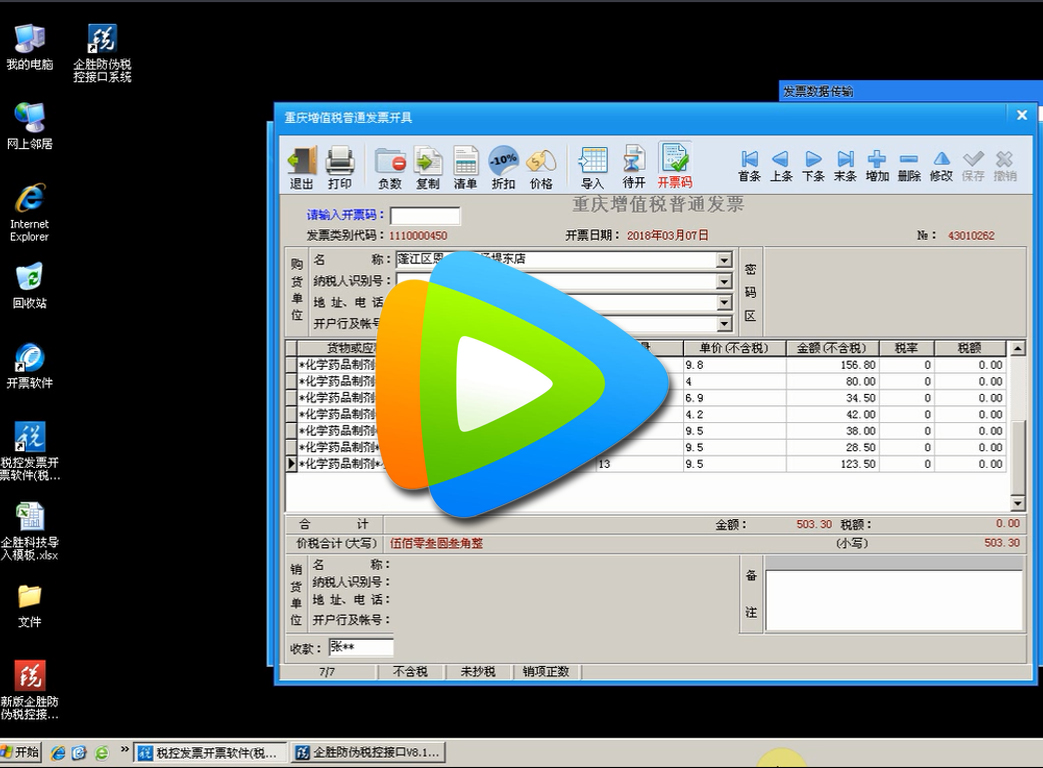Click the 金额(不含税) column header
The width and height of the screenshot is (1043, 768).
(x=832, y=348)
